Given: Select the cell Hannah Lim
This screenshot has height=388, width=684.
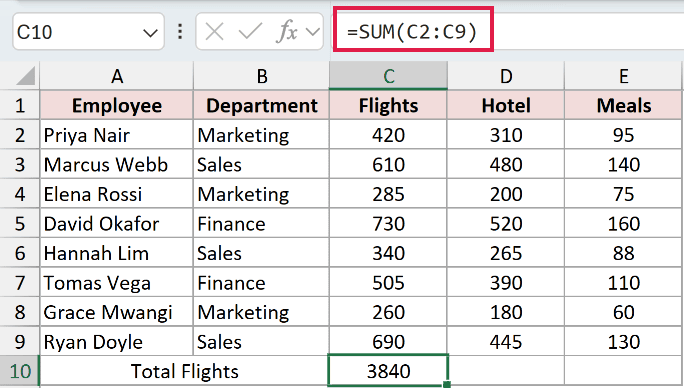Looking at the screenshot, I should pyautogui.click(x=116, y=253).
